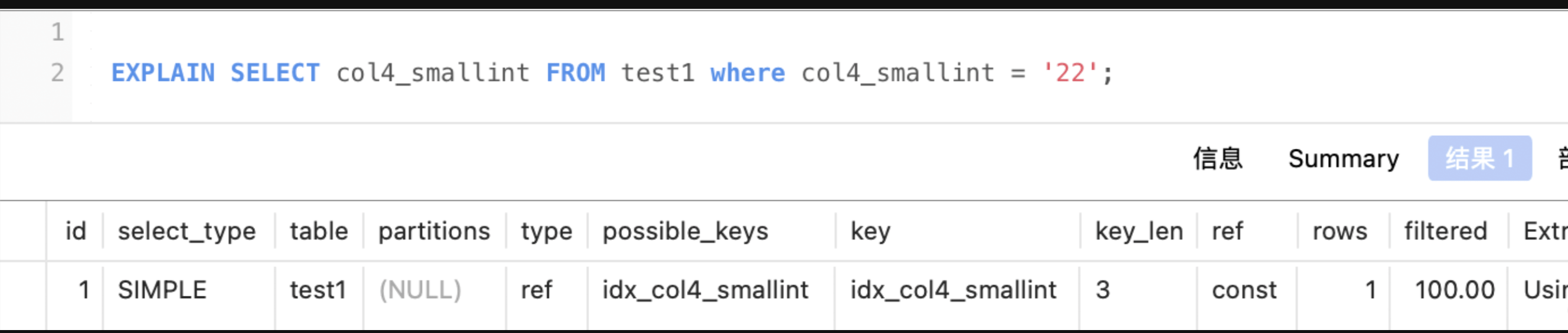Click the id column header
Image resolution: width=1568 pixels, height=333 pixels.
[76, 231]
